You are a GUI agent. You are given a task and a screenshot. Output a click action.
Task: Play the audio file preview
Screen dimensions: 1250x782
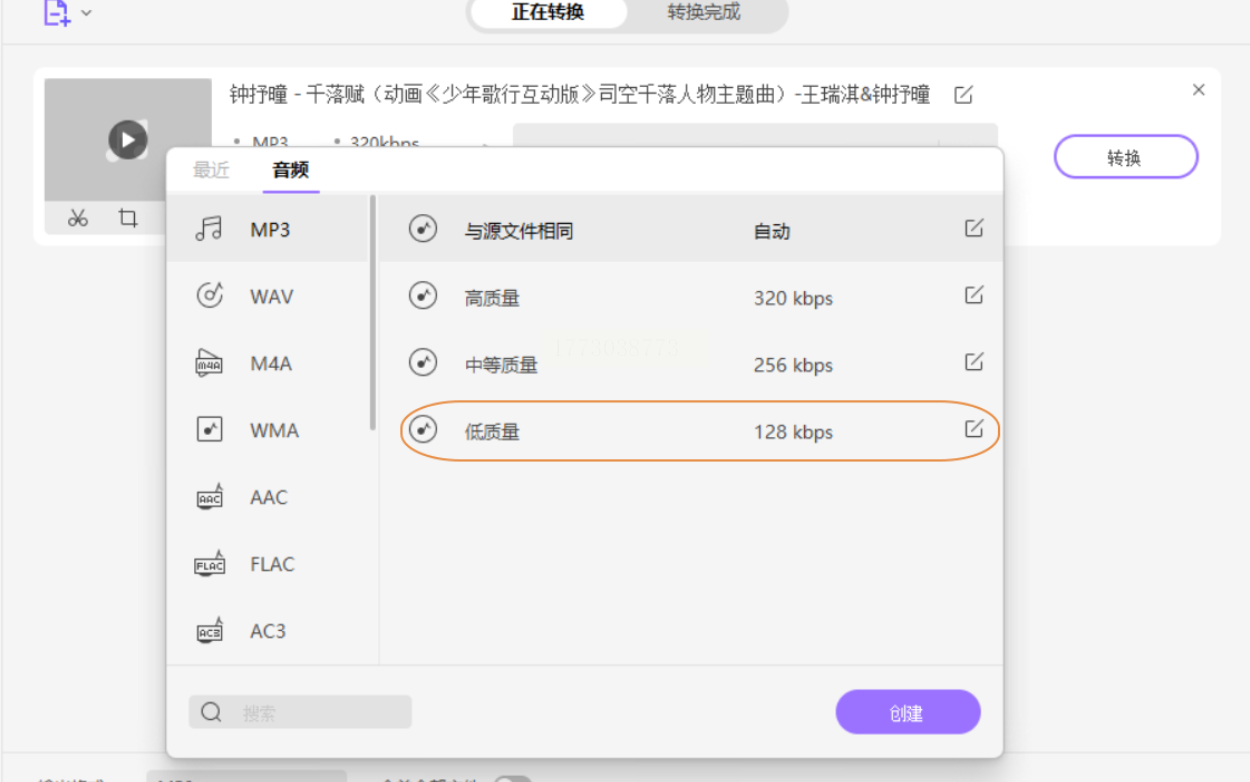127,140
